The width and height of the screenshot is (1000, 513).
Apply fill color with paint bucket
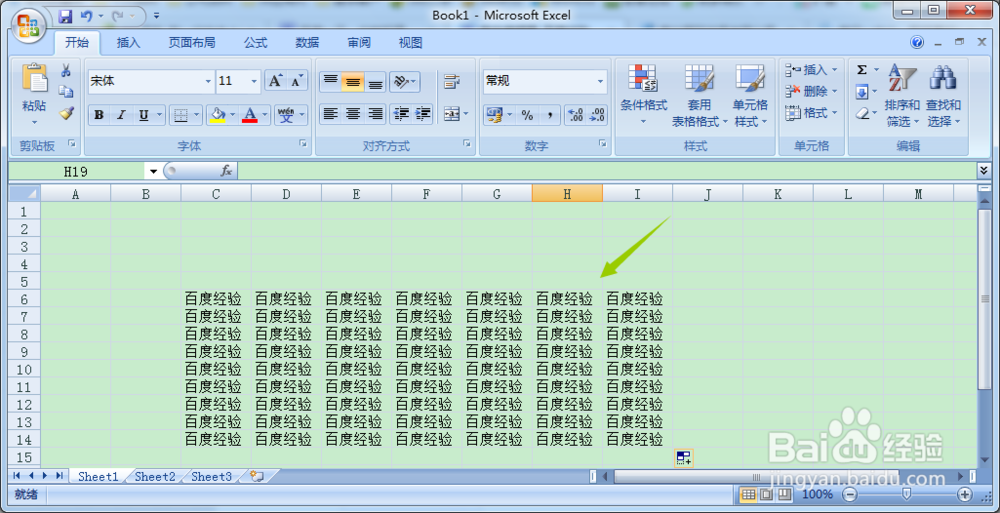click(218, 115)
